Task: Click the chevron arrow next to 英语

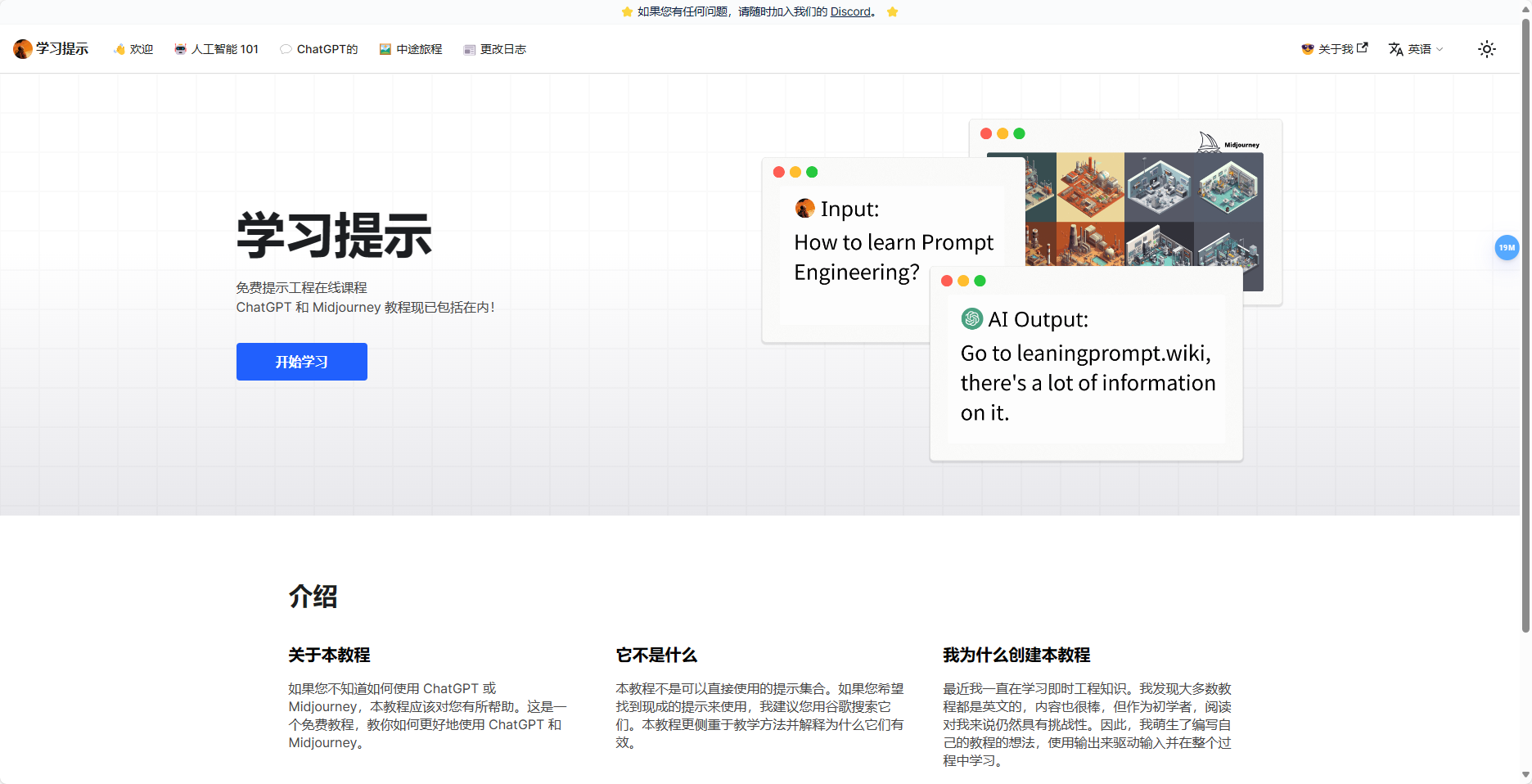Action: tap(1440, 49)
